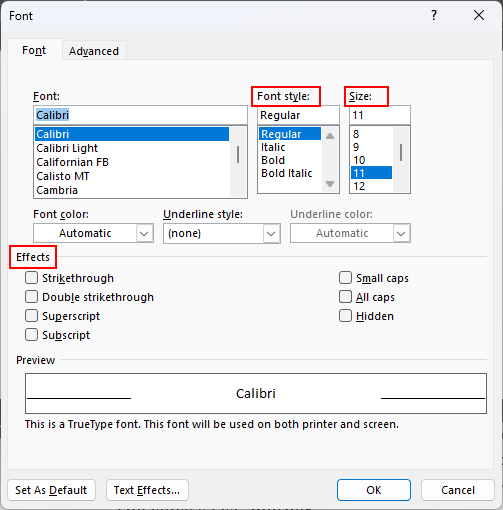Click font style list scroll up arrow
This screenshot has width=503, height=510.
[x=330, y=136]
